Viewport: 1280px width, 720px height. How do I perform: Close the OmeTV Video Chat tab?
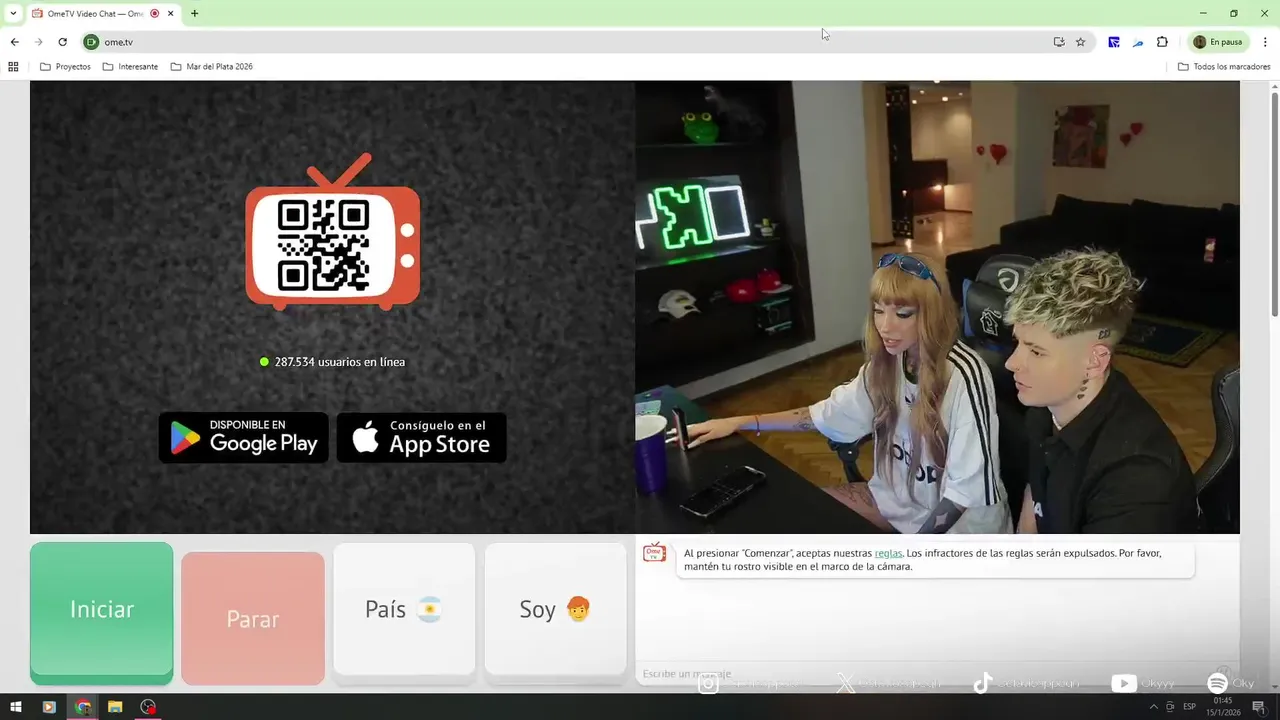point(171,14)
